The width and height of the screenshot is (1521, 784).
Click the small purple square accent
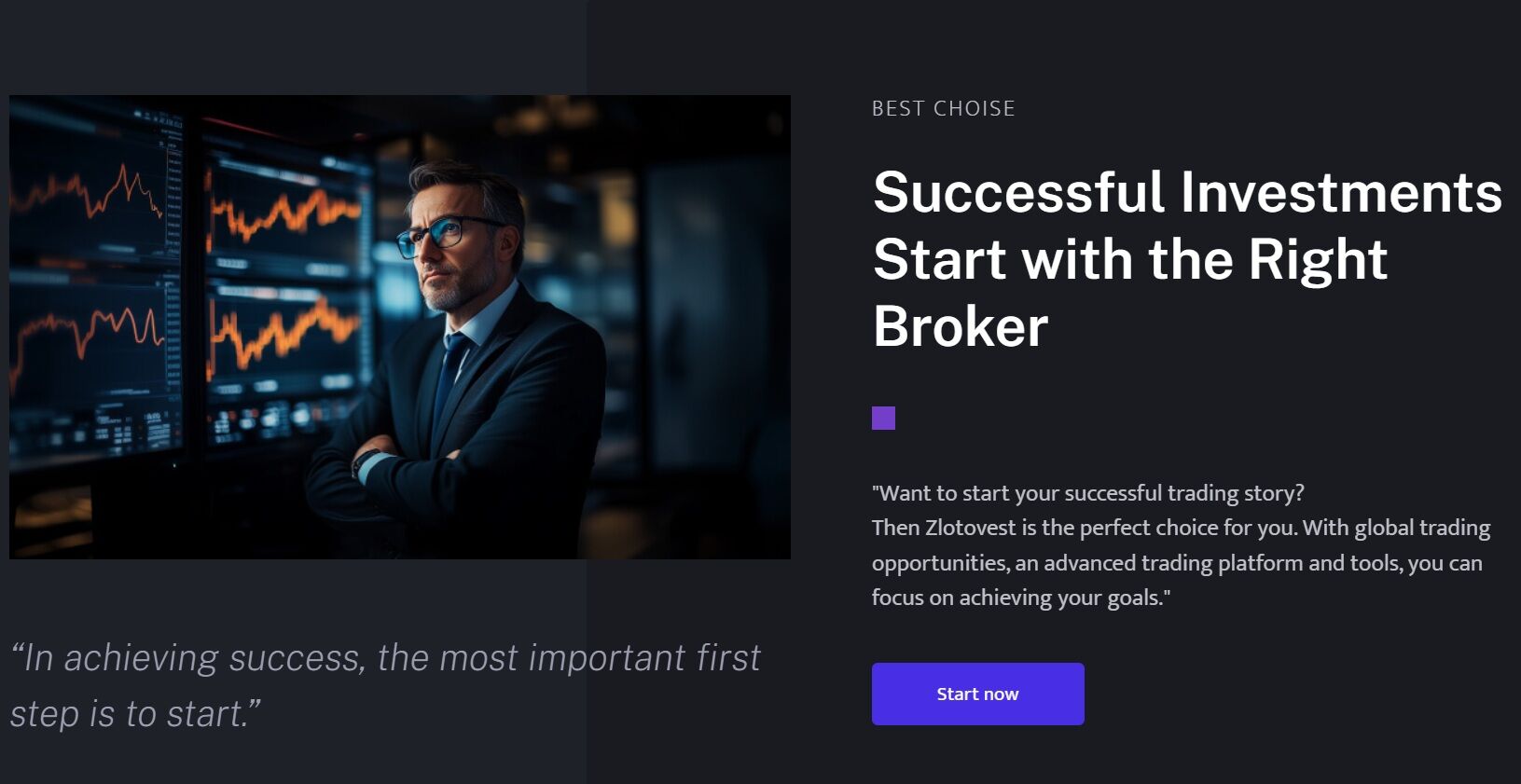(x=883, y=418)
